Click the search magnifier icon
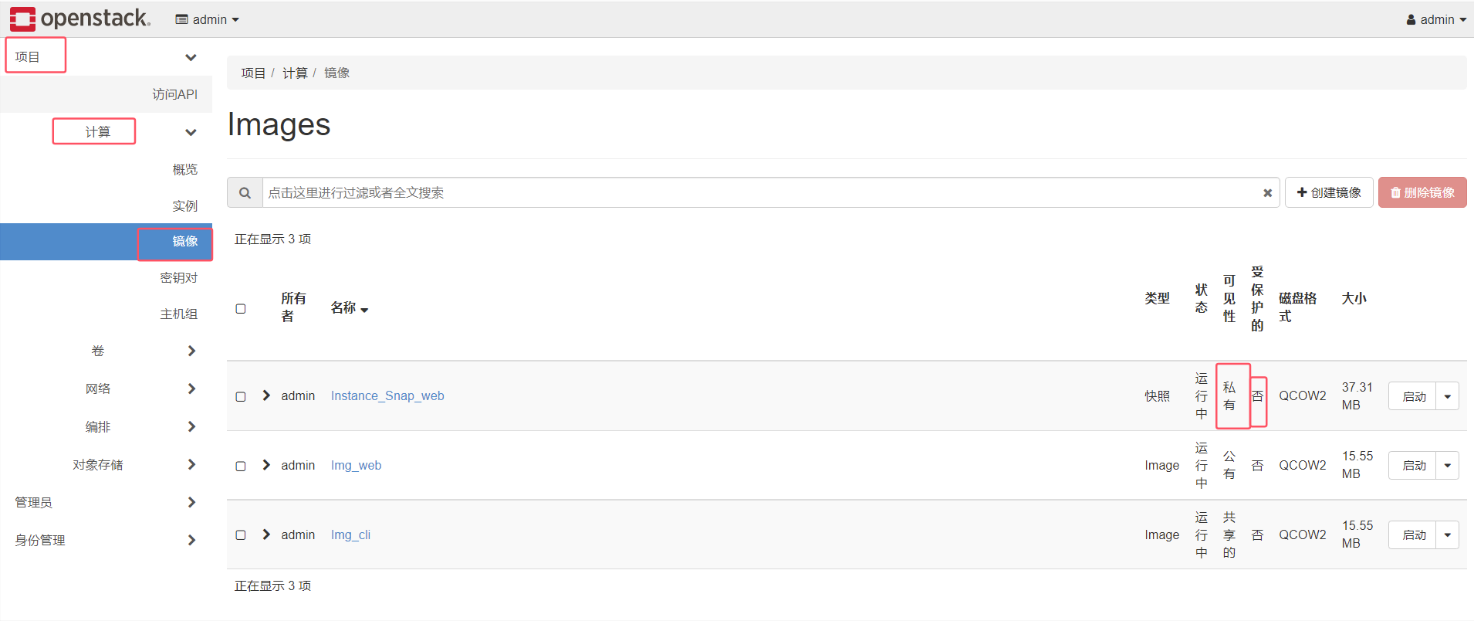 click(x=245, y=193)
